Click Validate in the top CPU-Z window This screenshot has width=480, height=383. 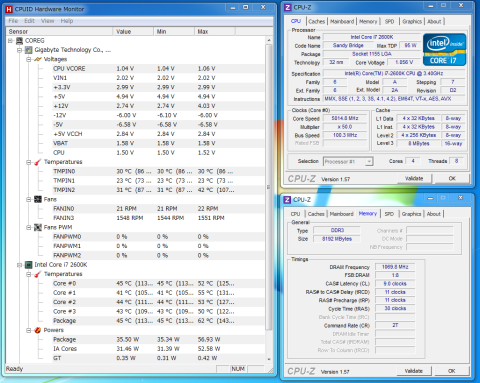point(414,178)
